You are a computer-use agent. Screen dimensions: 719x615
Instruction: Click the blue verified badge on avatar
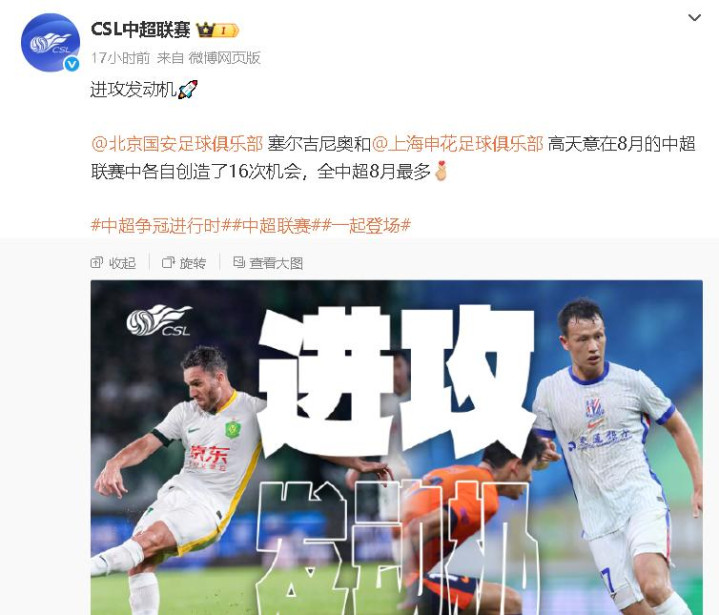72,64
